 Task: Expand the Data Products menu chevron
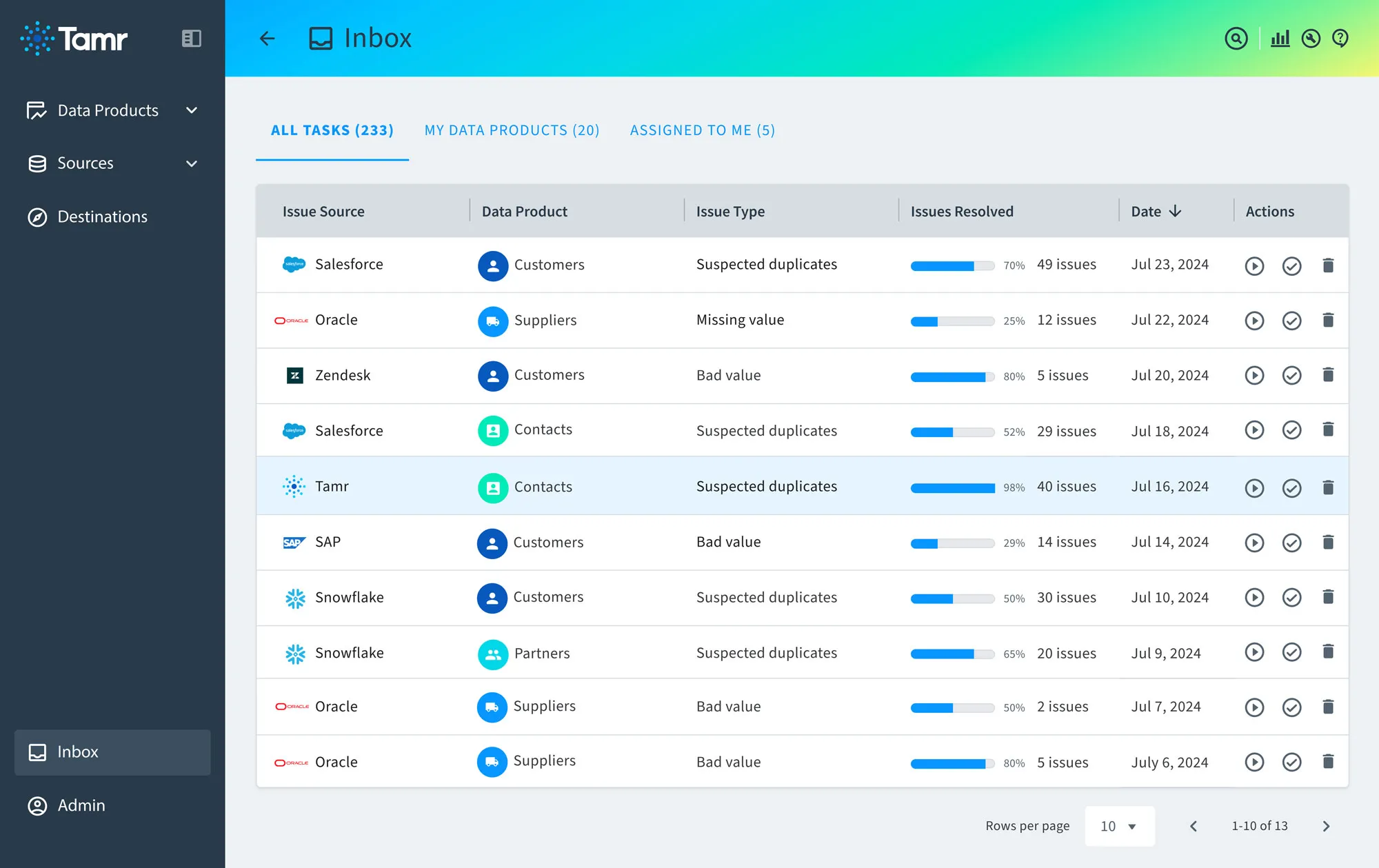(x=192, y=110)
